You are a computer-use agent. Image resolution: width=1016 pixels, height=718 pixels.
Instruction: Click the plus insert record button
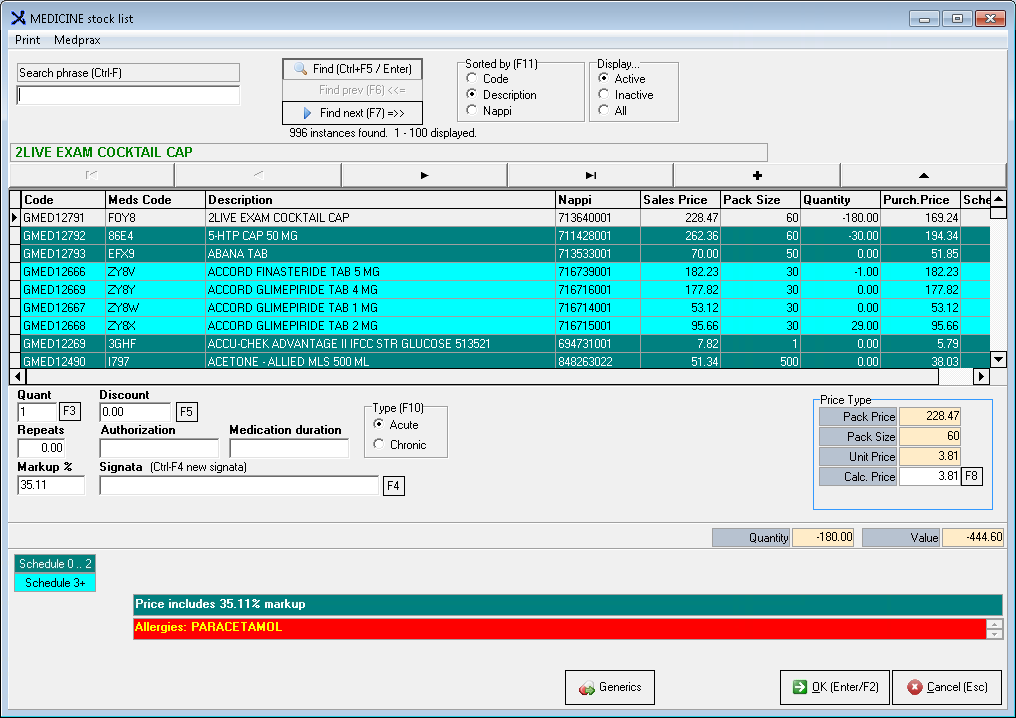(x=756, y=175)
